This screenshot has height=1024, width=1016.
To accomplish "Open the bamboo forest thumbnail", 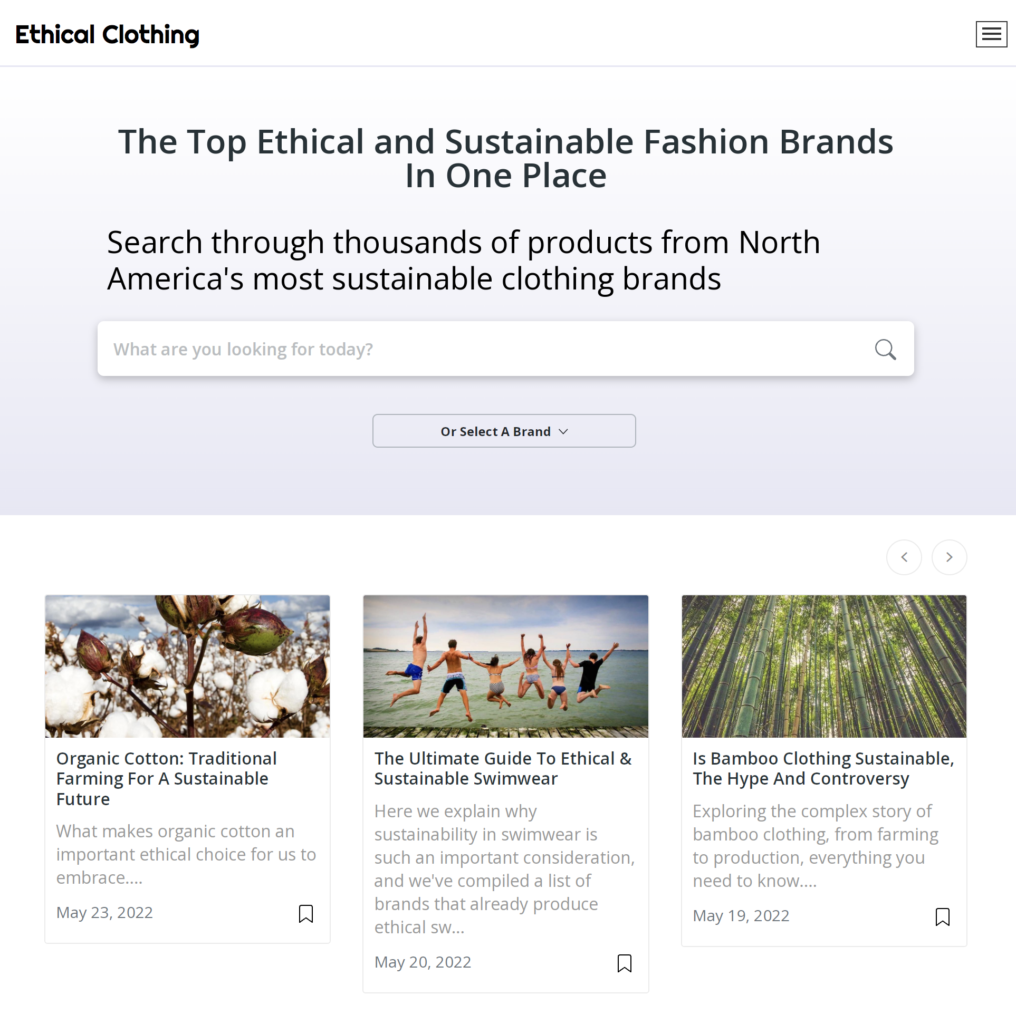I will 823,666.
